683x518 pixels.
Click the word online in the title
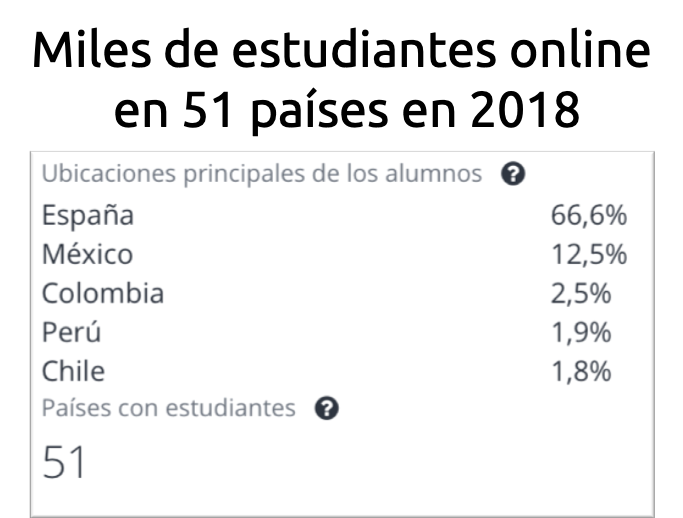pyautogui.click(x=580, y=50)
